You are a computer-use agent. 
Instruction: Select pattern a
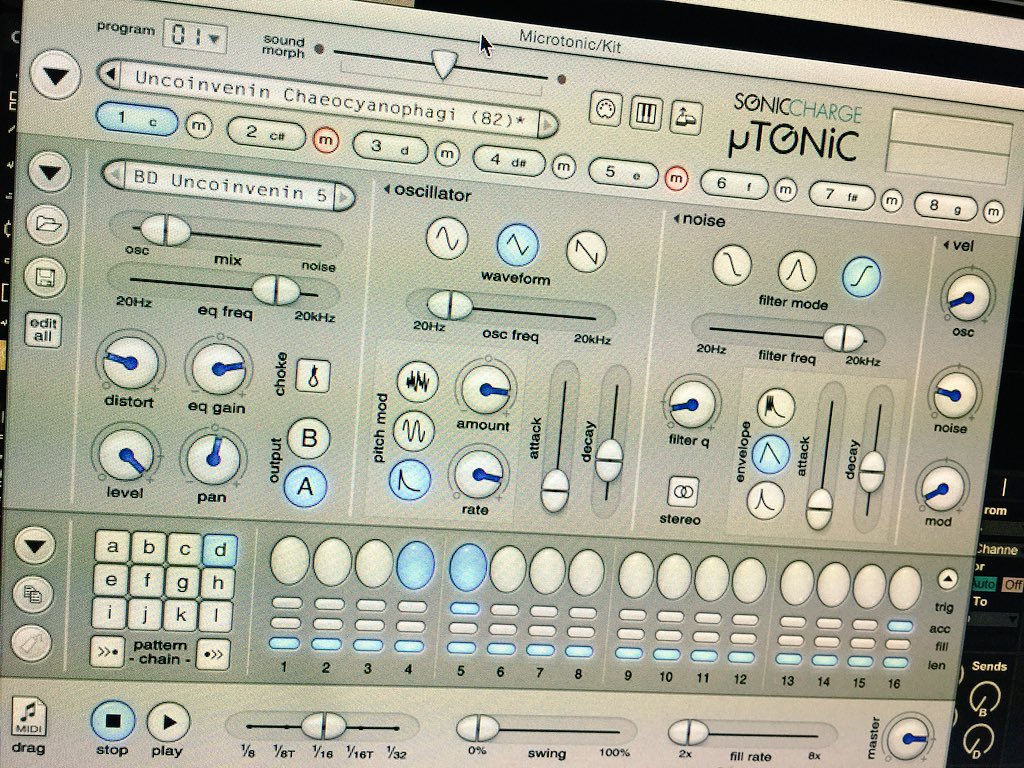point(113,546)
